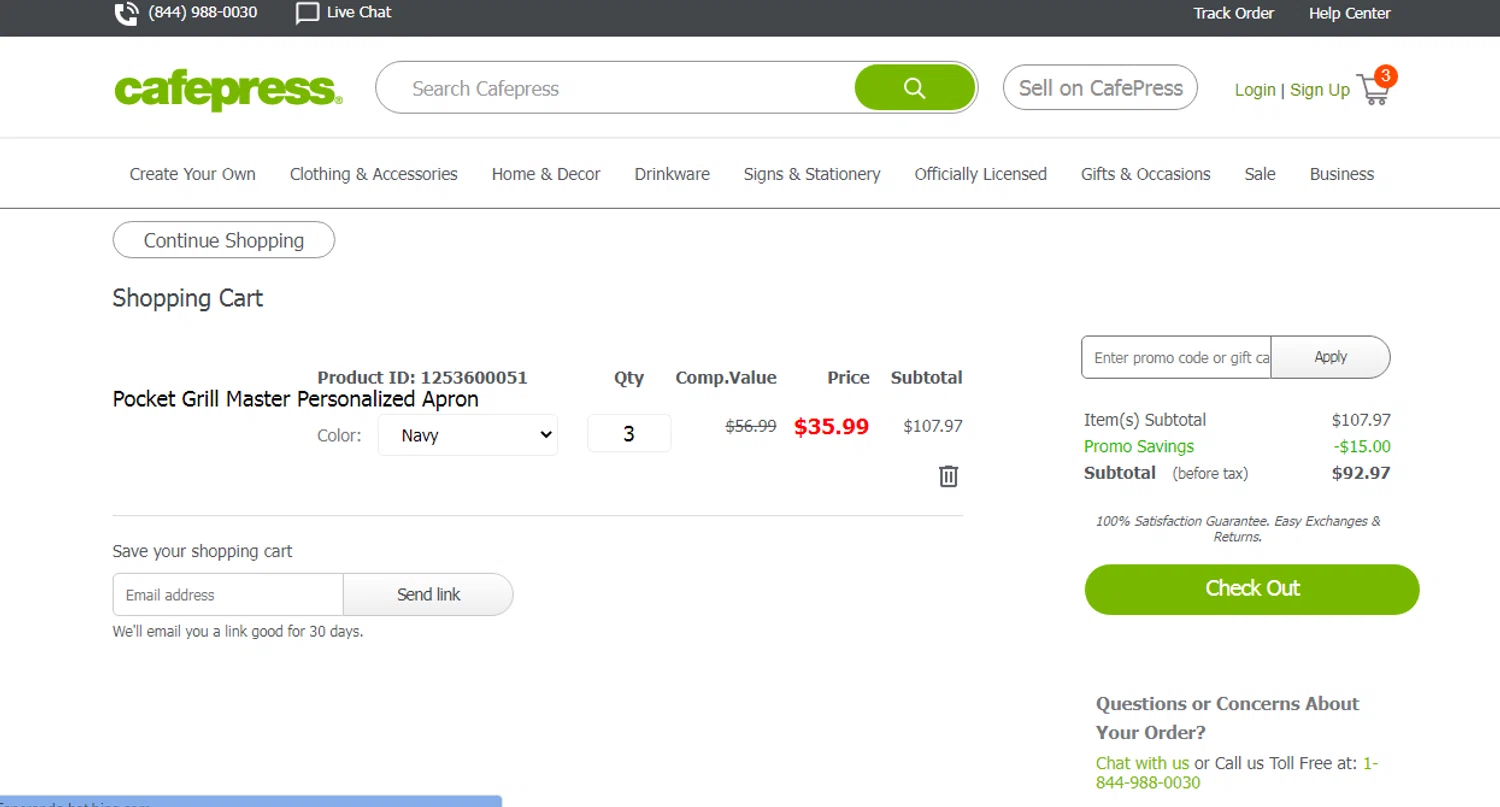
Task: Open Pocket Grill Master Personalized Apron product
Action: 295,399
